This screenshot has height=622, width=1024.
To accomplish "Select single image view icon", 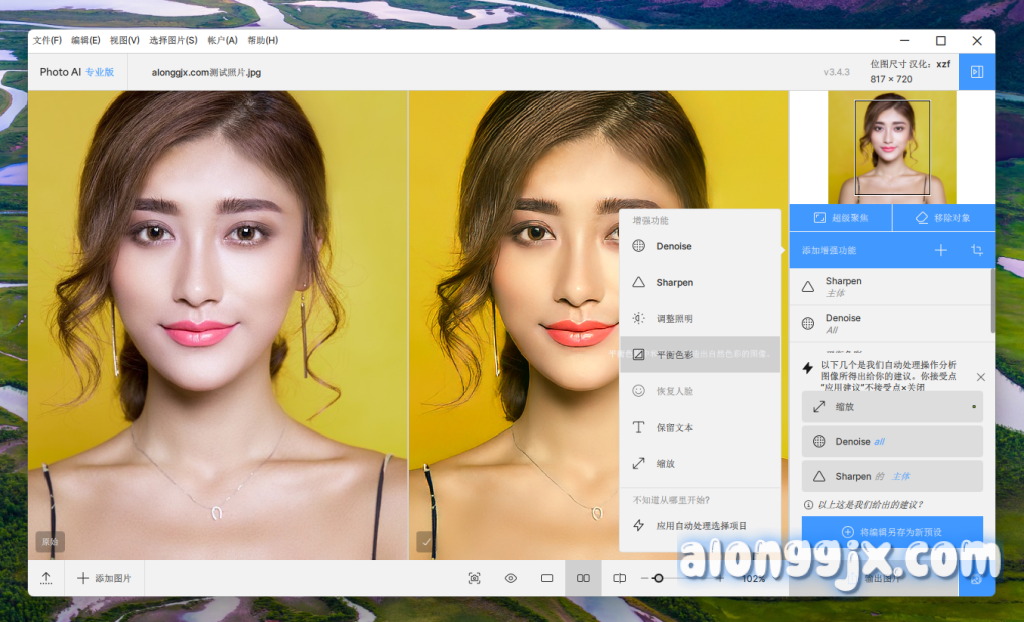I will coord(547,578).
